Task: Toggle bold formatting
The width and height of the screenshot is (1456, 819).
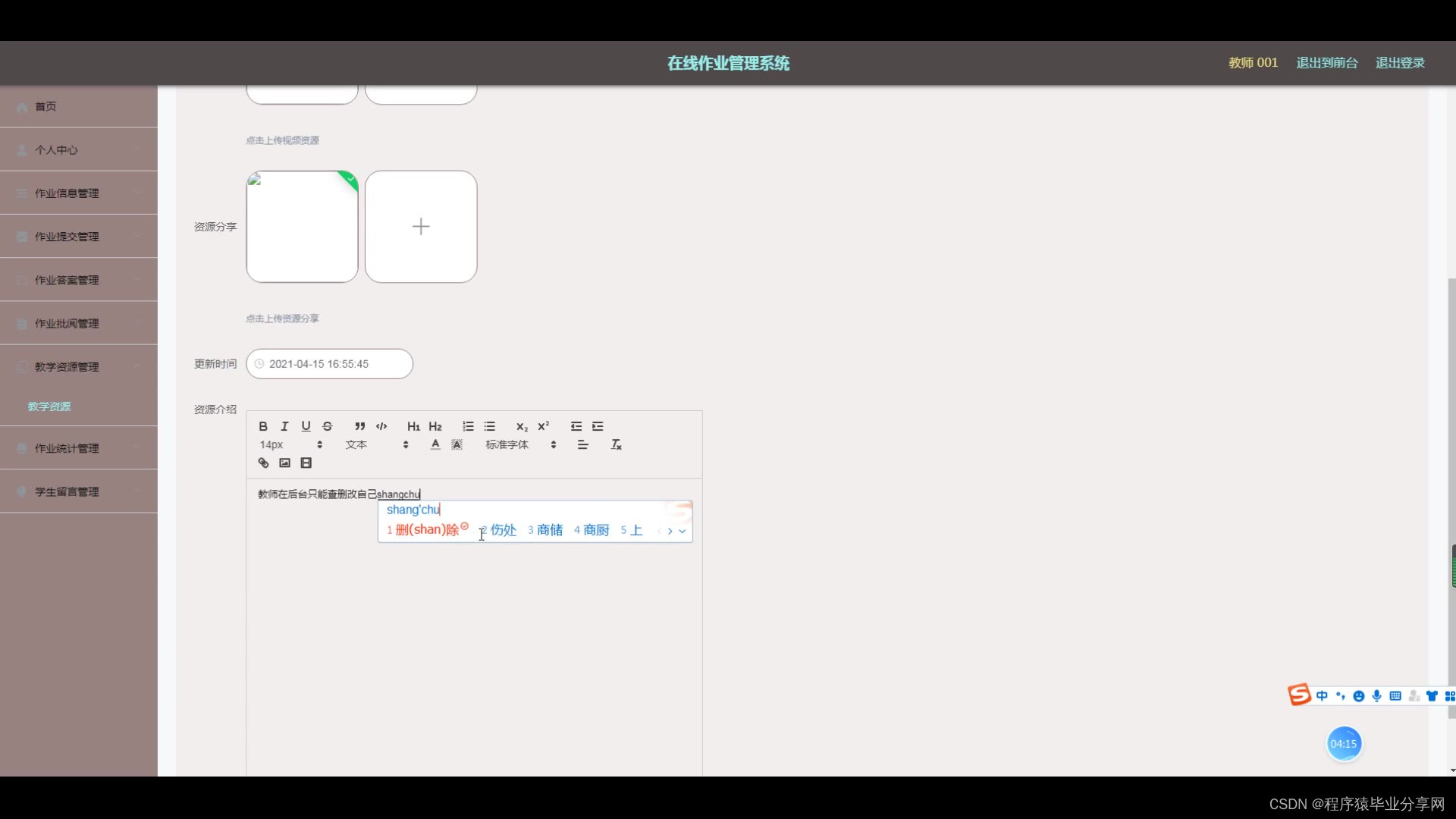Action: pos(263,426)
